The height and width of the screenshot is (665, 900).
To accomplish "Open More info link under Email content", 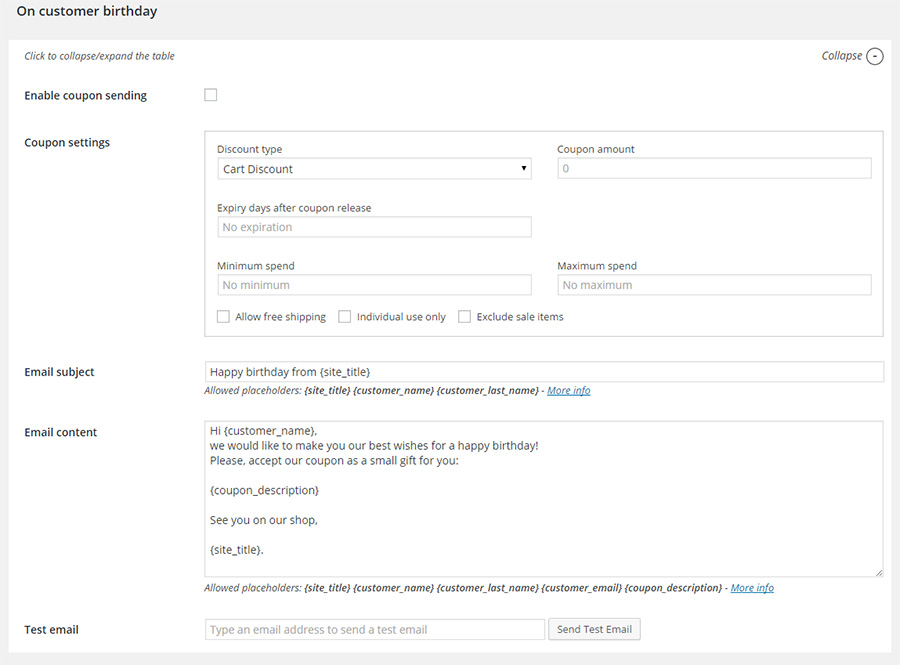I will click(752, 588).
